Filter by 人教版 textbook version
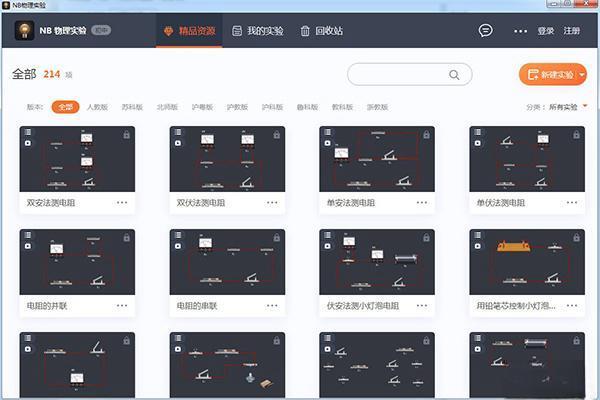This screenshot has width=600, height=400. point(97,106)
